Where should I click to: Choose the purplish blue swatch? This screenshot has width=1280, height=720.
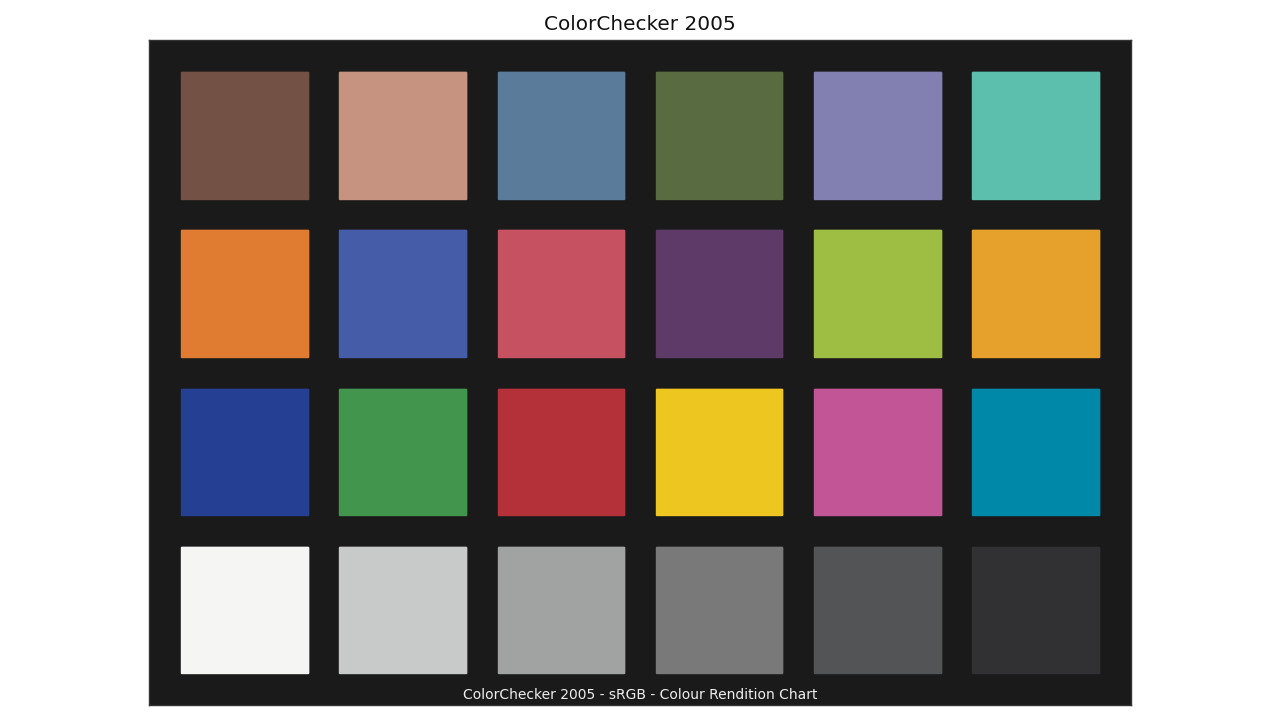(403, 294)
